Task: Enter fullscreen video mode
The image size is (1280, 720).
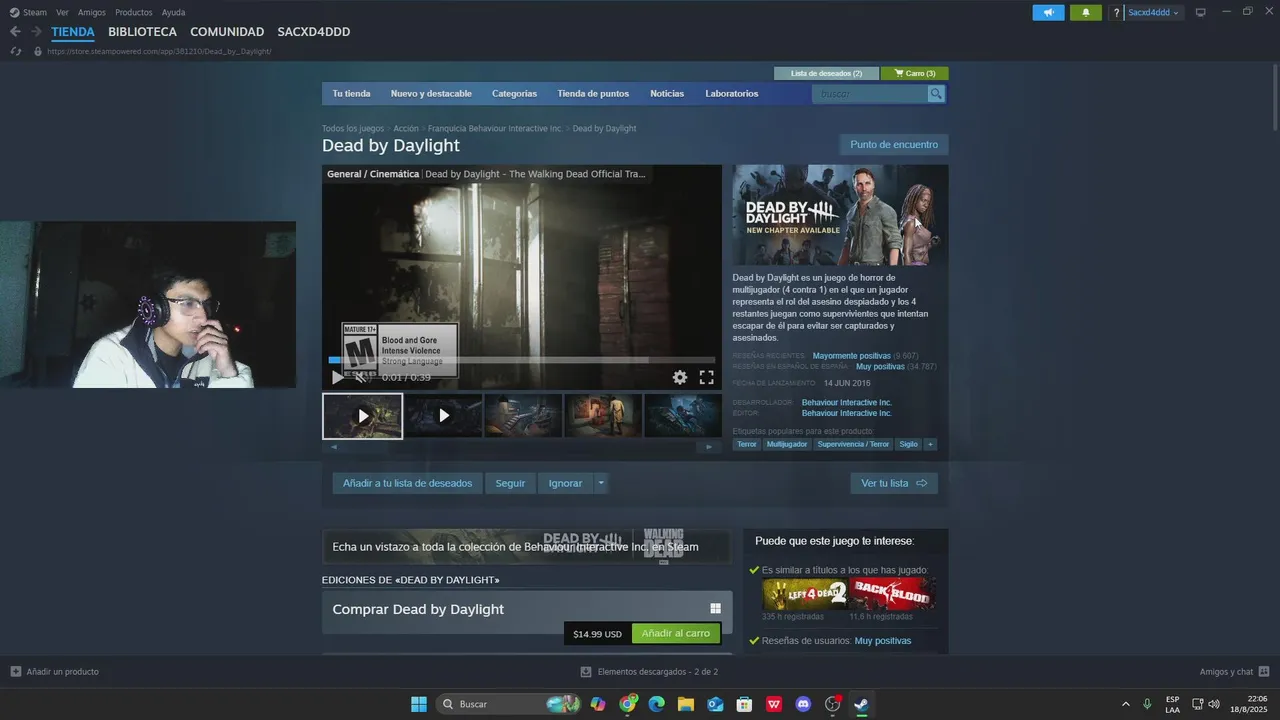Action: pyautogui.click(x=706, y=377)
